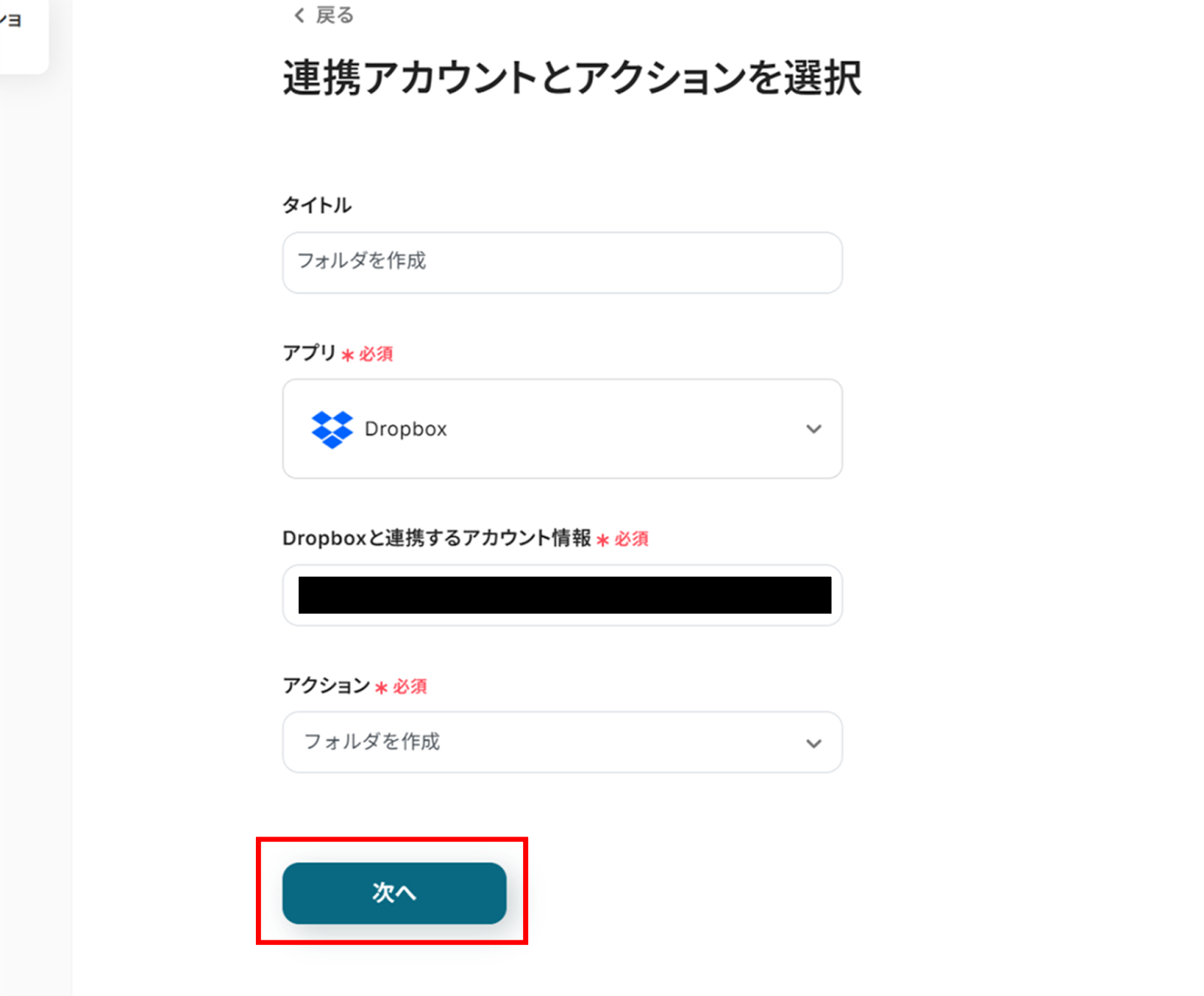This screenshot has height=996, width=1204.
Task: Click the Dropboxと連携するアカウント情報 label
Action: [x=436, y=538]
